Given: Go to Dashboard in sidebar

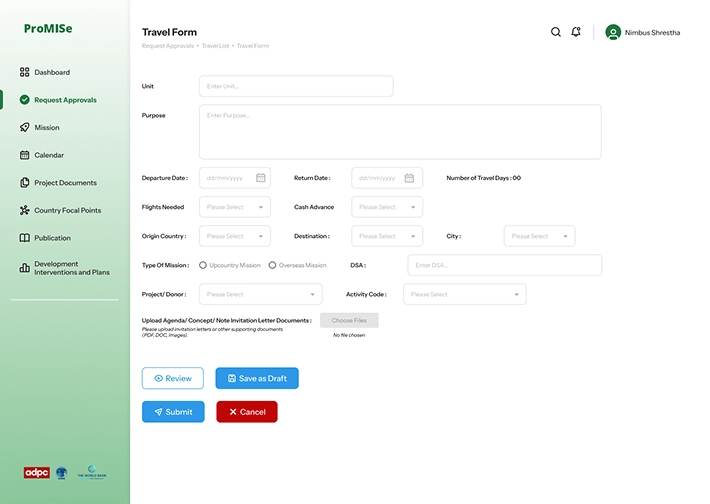Looking at the screenshot, I should 51,73.
